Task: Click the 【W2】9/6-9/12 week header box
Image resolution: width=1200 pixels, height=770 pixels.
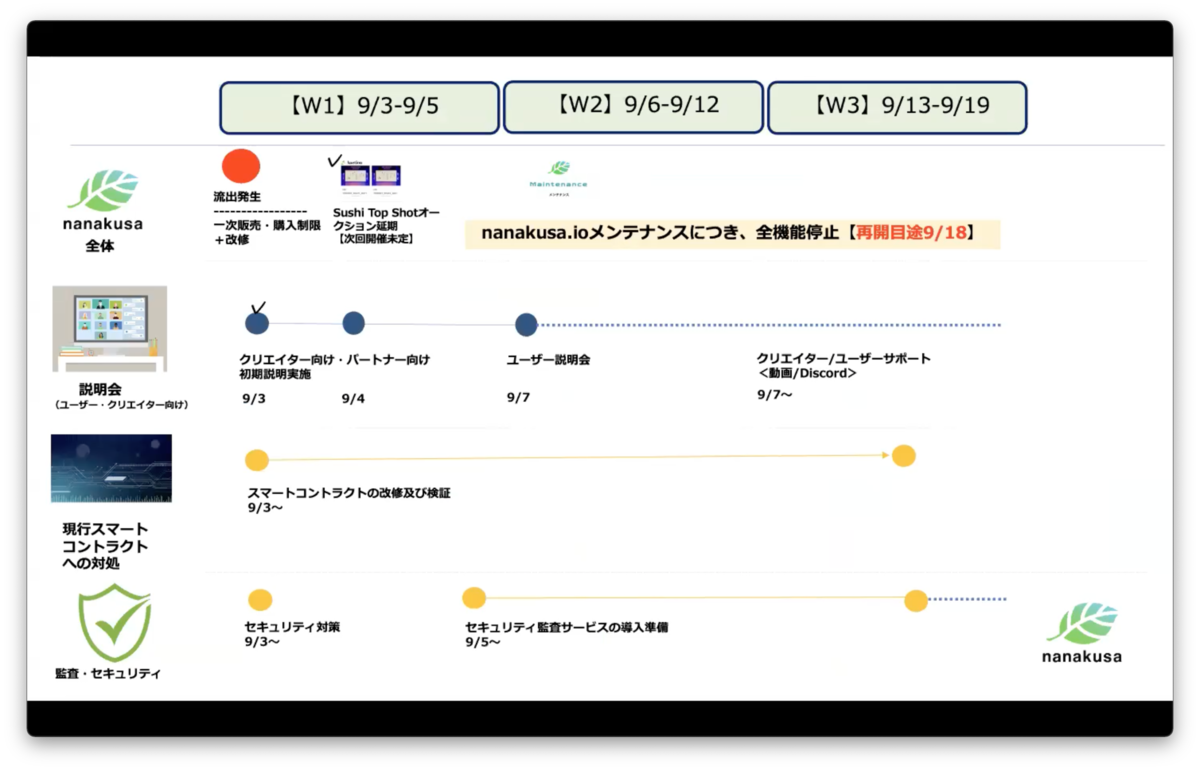Action: pos(633,106)
